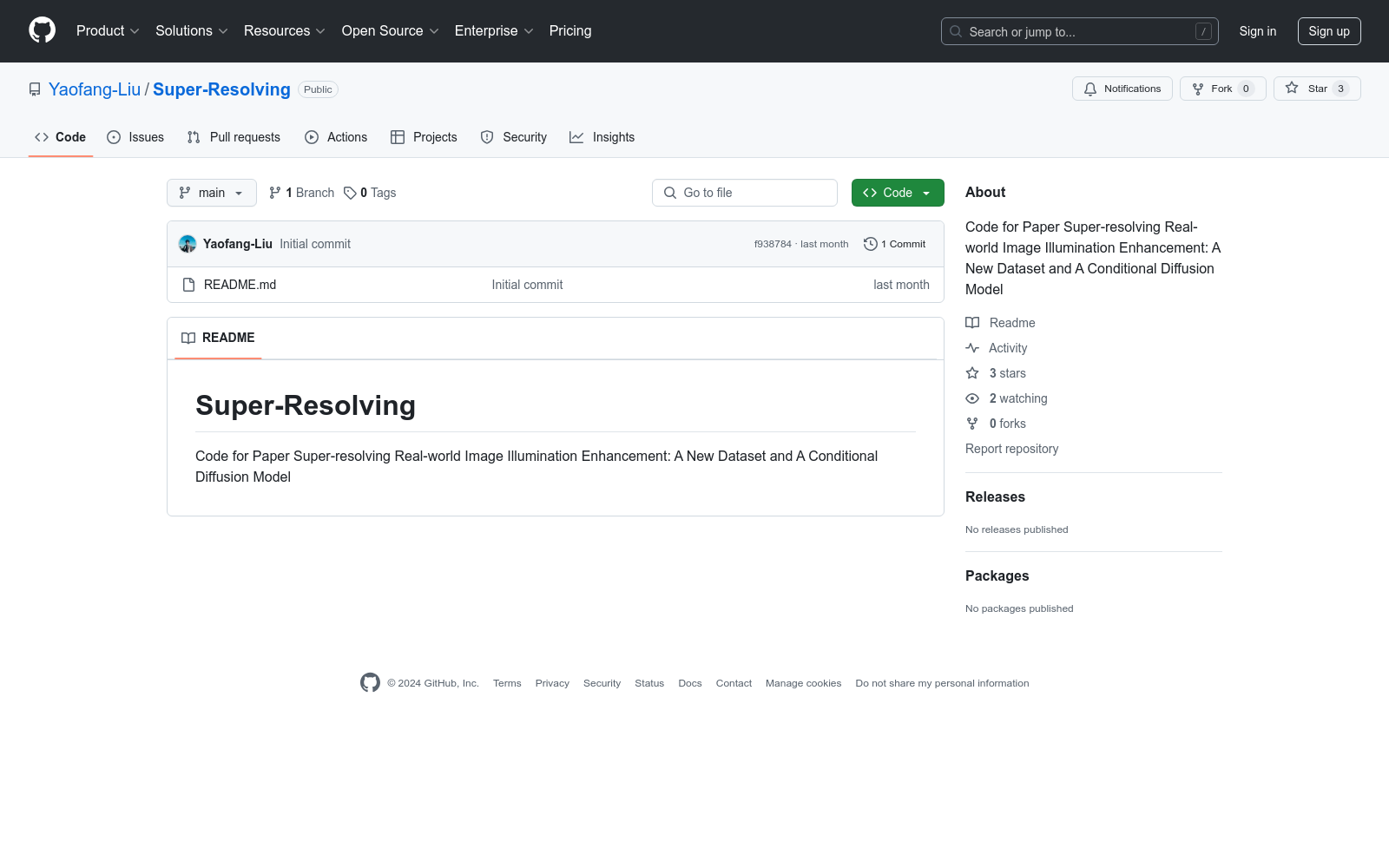Expand the main branch selector
The height and width of the screenshot is (868, 1389).
click(212, 193)
